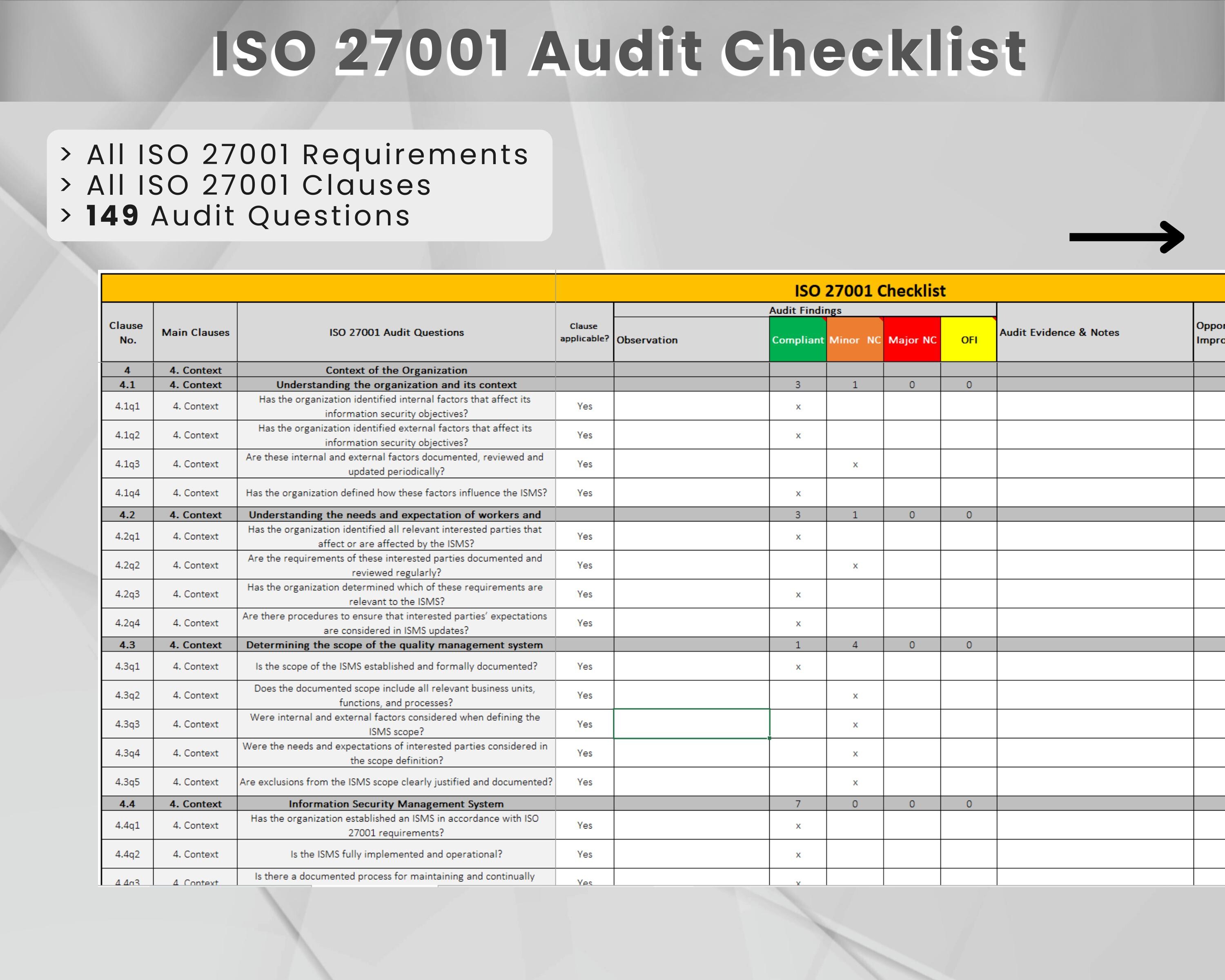Toggle the Compliant mark for clause 4.2q1
1225x980 pixels.
(798, 536)
